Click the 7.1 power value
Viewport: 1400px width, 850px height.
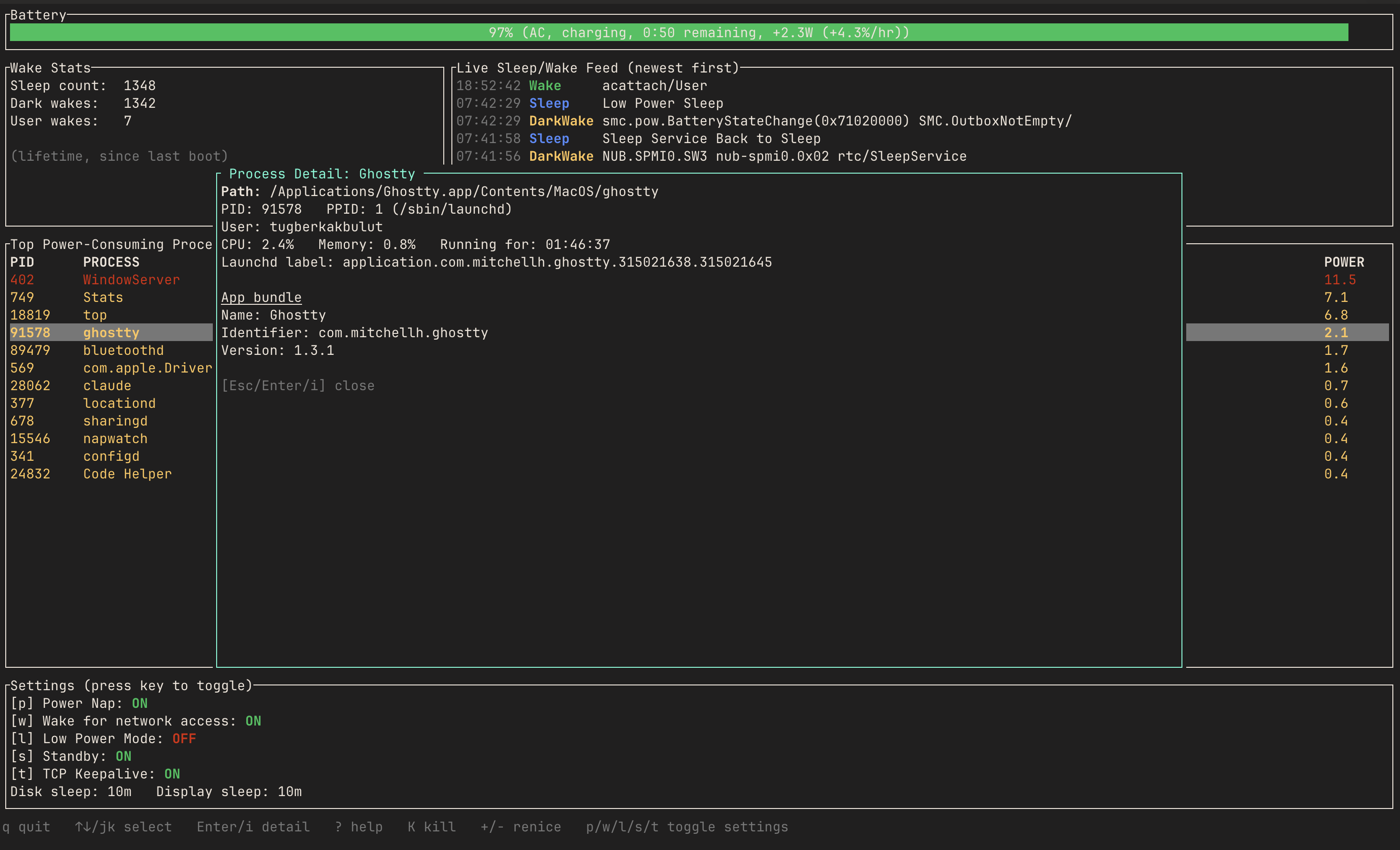point(1336,297)
